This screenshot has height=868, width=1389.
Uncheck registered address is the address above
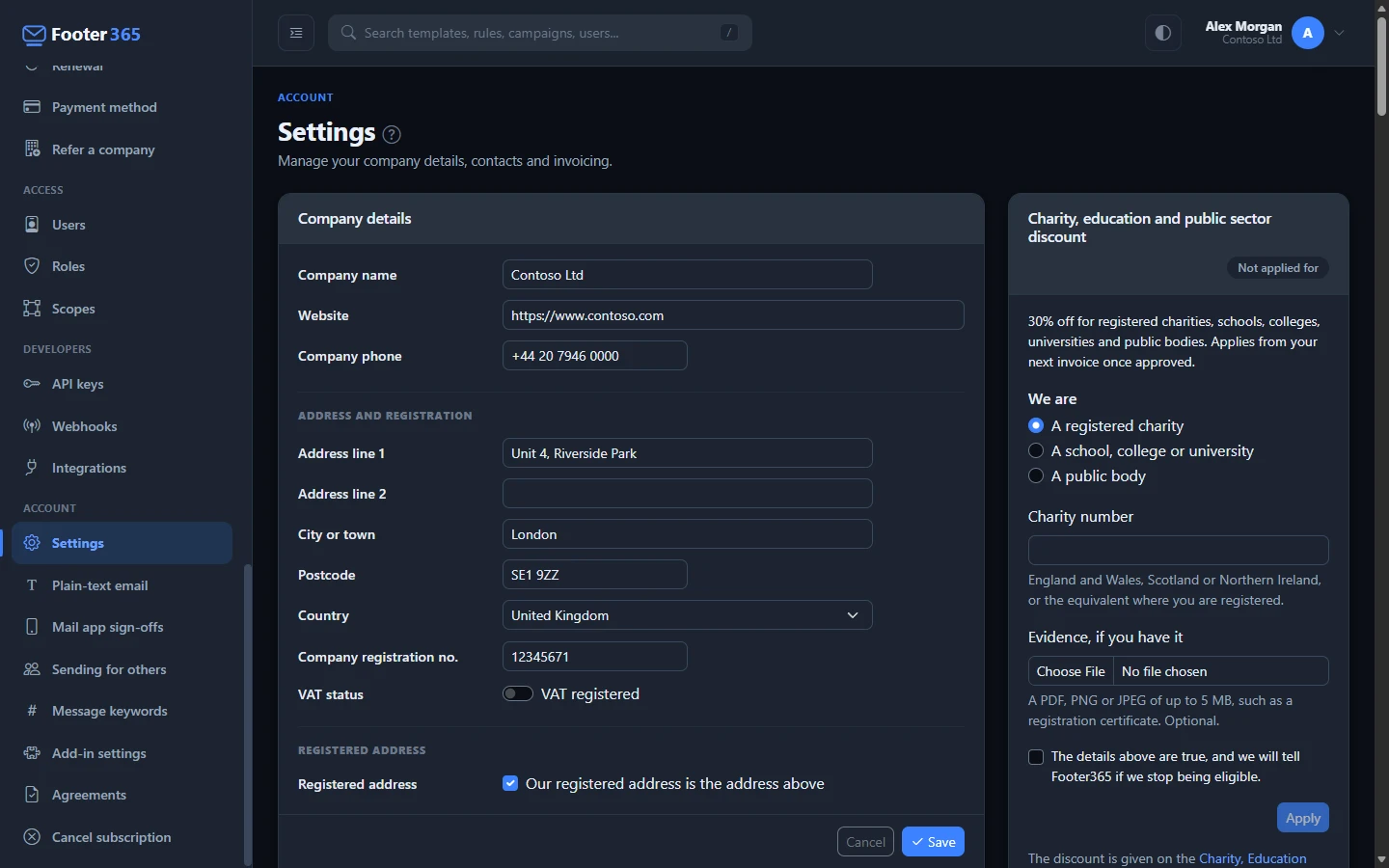[x=510, y=783]
